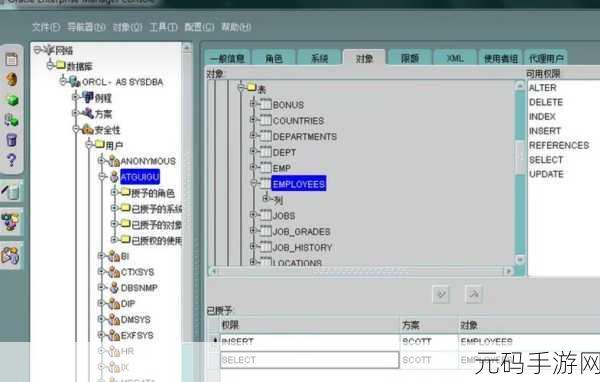This screenshot has height=382, width=600.
Task: Open help with the question mark icon
Action: (11, 160)
